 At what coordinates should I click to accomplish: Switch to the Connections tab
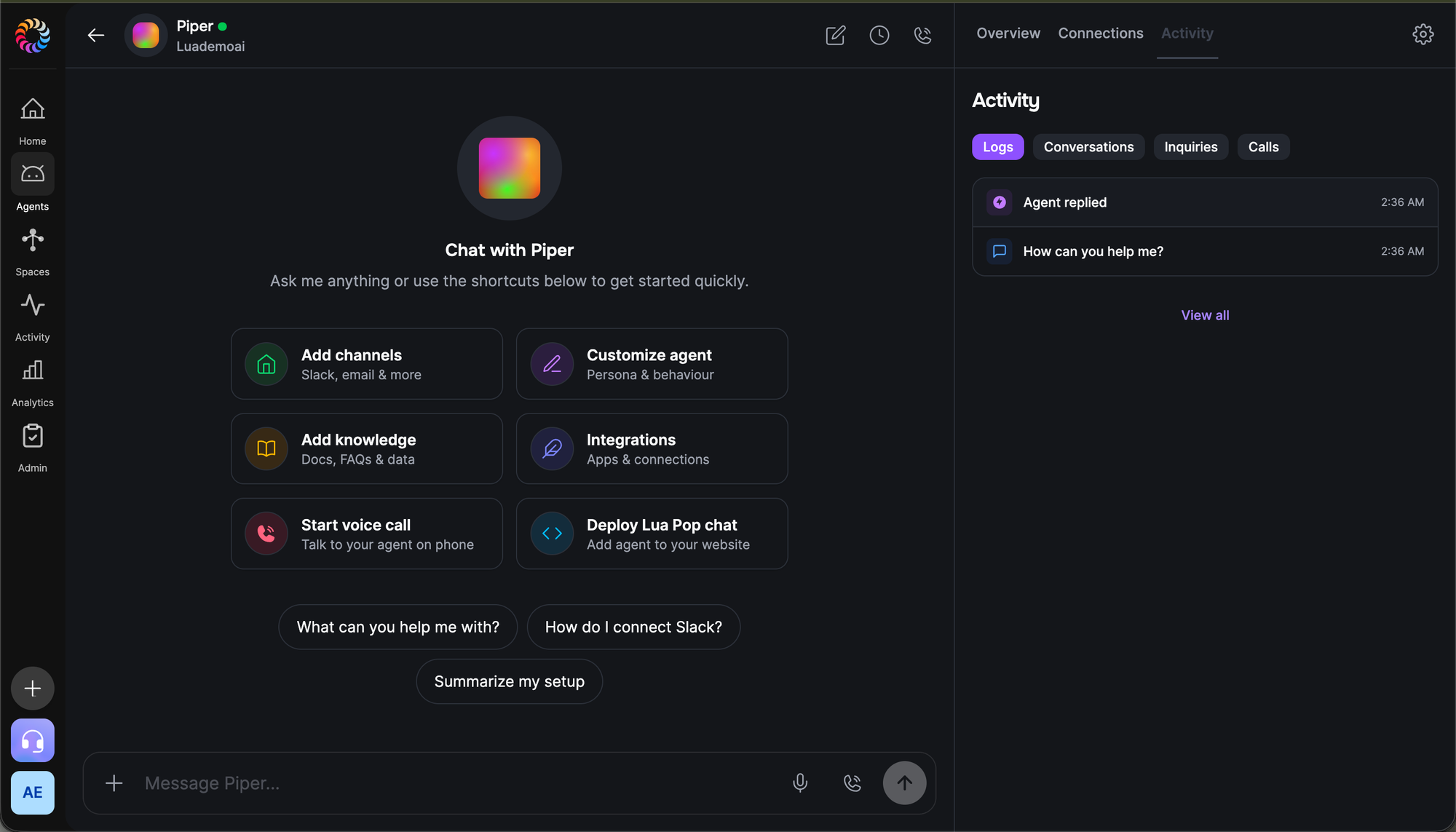(1101, 33)
